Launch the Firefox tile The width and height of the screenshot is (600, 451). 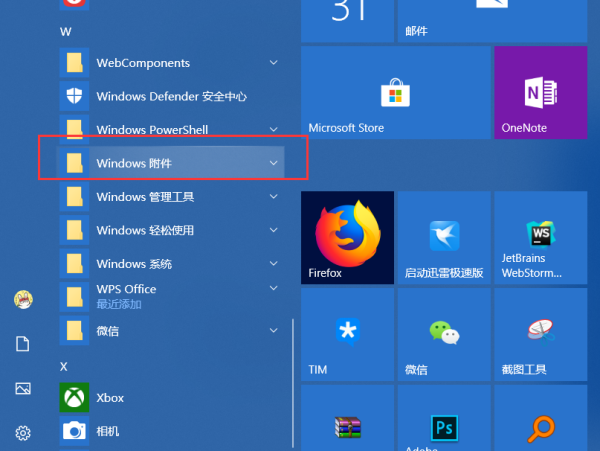[347, 238]
